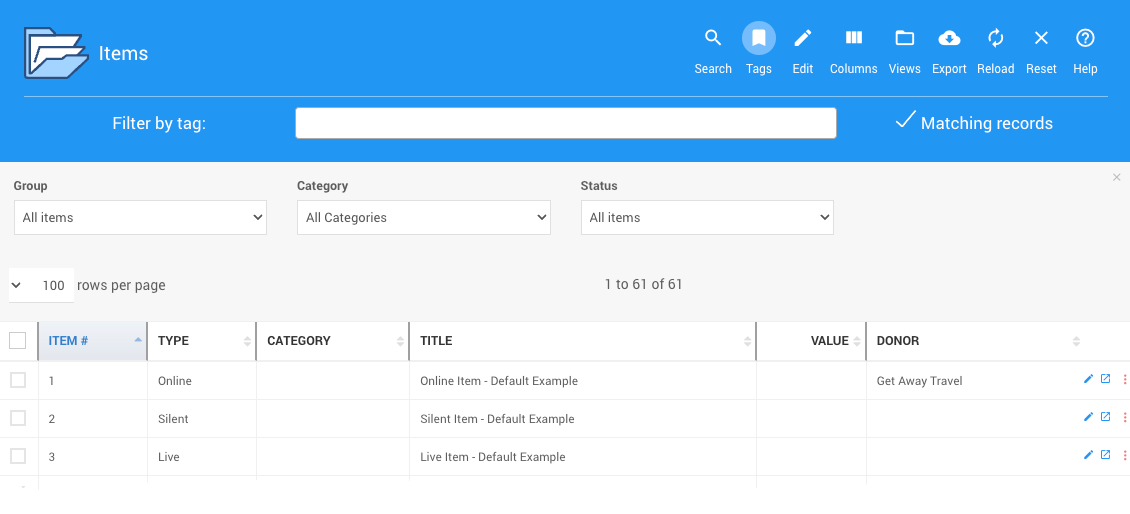Toggle the Tags filter icon

point(758,40)
